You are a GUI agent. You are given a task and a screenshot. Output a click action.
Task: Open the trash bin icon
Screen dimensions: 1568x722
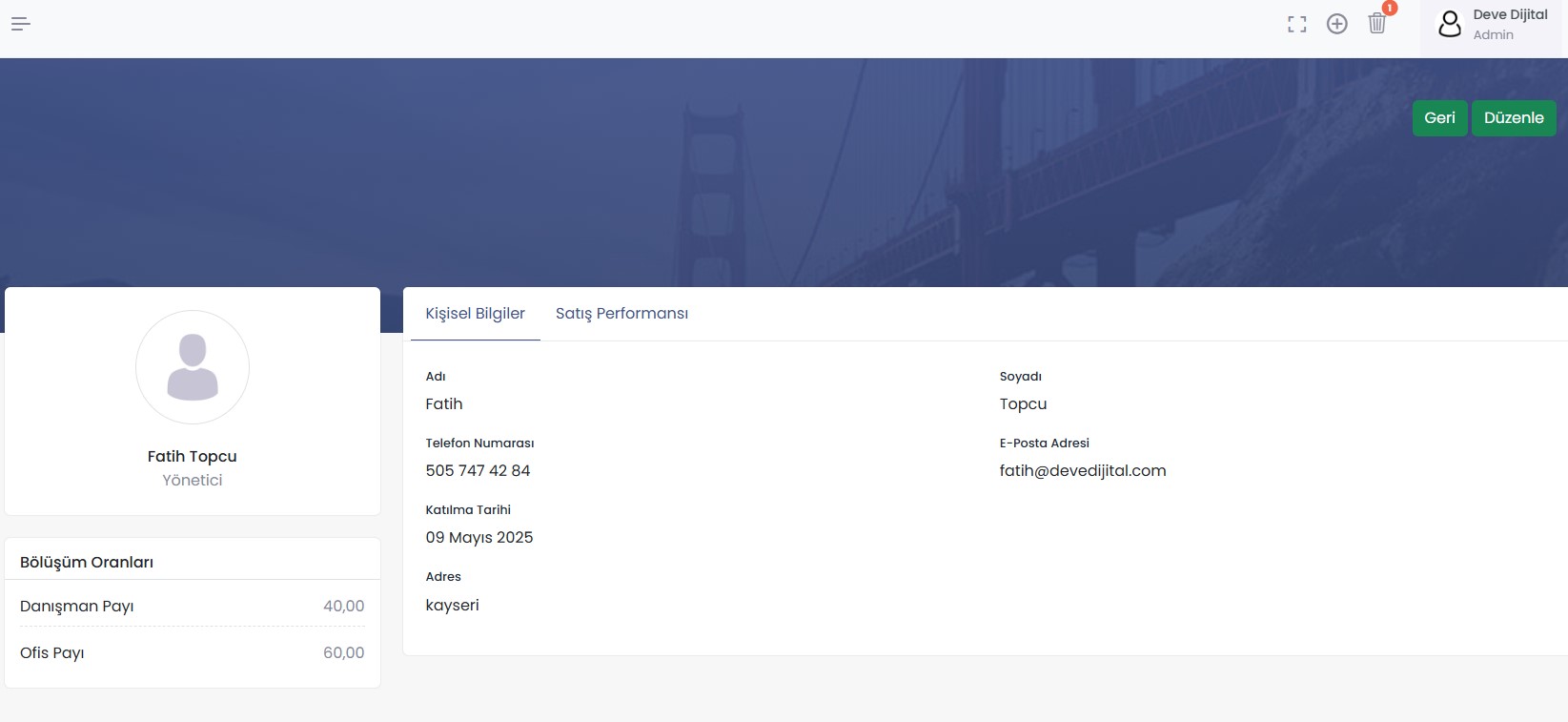pyautogui.click(x=1376, y=24)
